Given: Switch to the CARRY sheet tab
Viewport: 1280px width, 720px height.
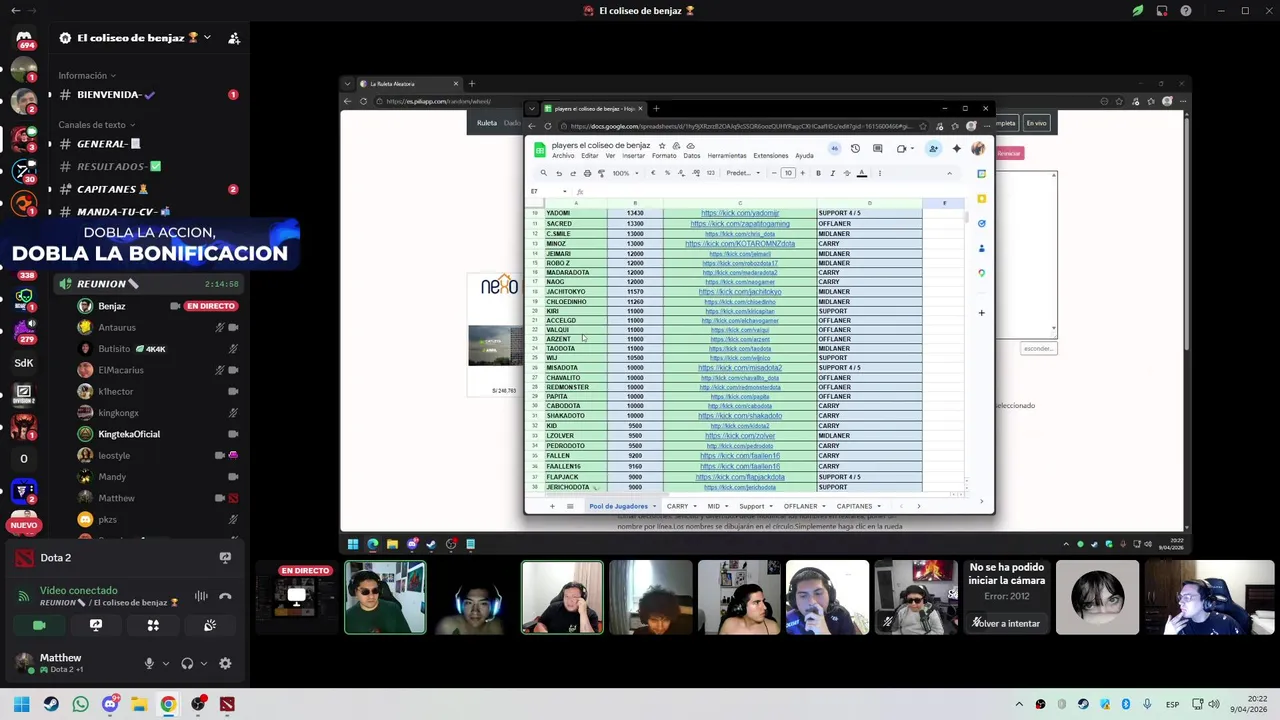Looking at the screenshot, I should [677, 506].
